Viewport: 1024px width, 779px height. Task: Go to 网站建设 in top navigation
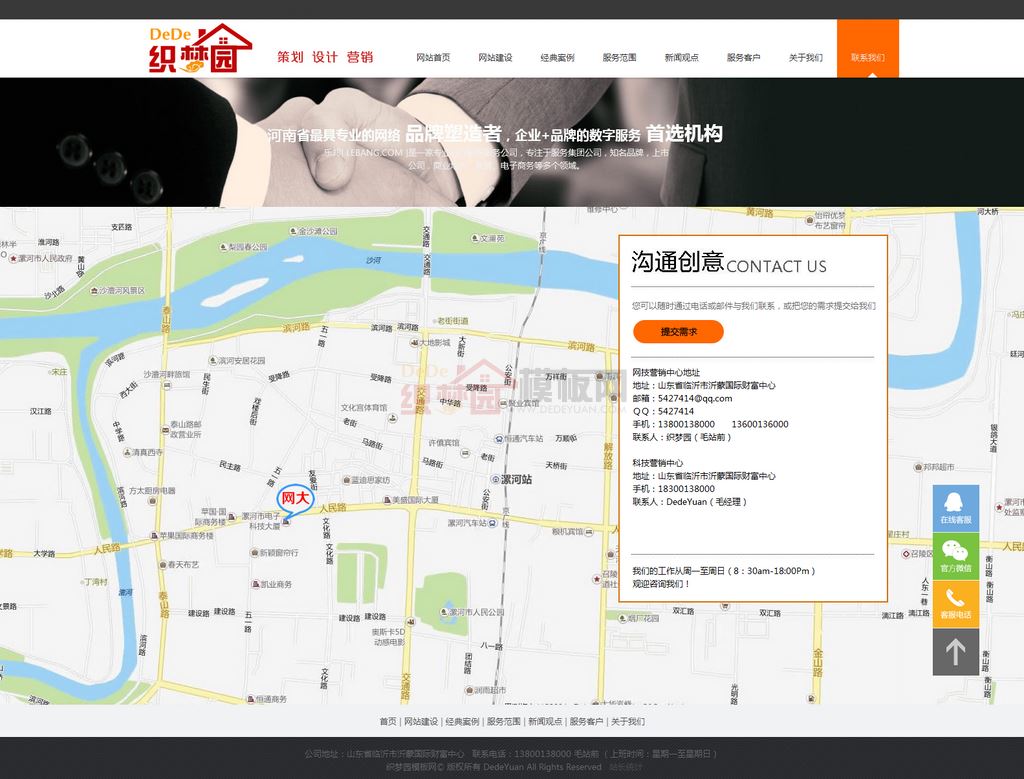(x=495, y=58)
